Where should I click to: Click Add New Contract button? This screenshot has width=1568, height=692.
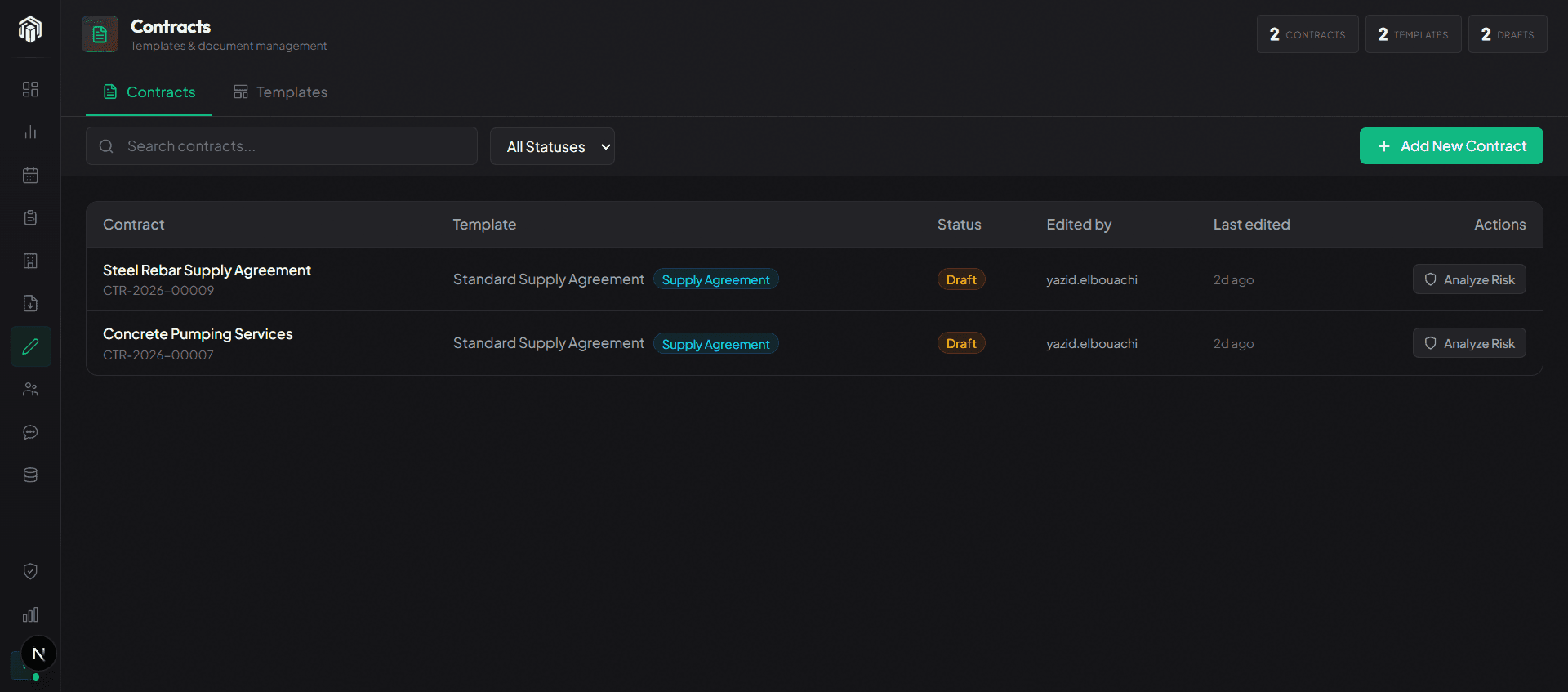coord(1451,146)
